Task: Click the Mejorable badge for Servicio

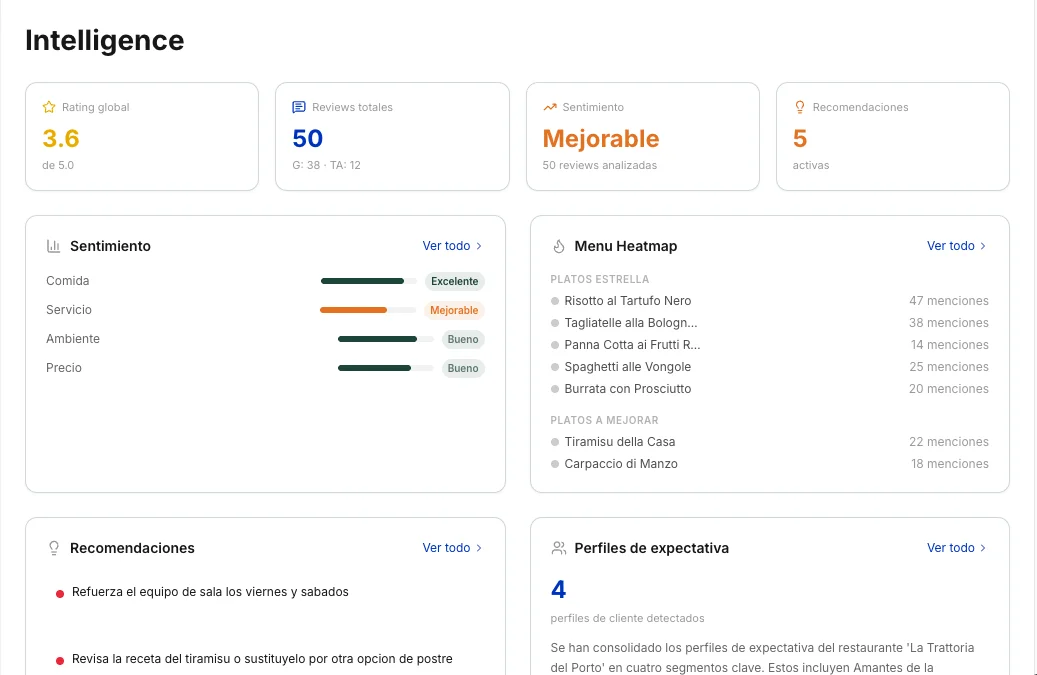Action: 454,310
